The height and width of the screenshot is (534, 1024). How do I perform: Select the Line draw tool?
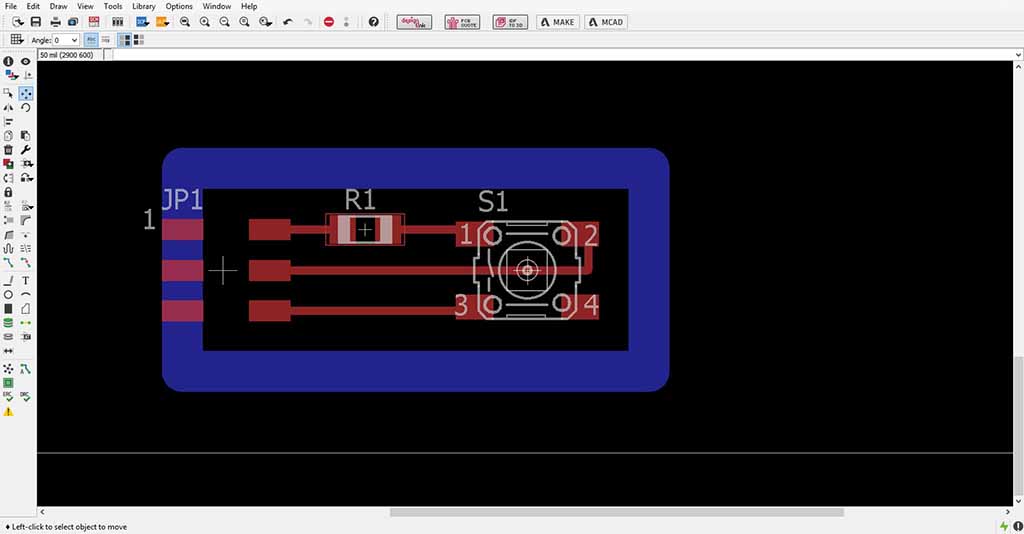click(8, 281)
